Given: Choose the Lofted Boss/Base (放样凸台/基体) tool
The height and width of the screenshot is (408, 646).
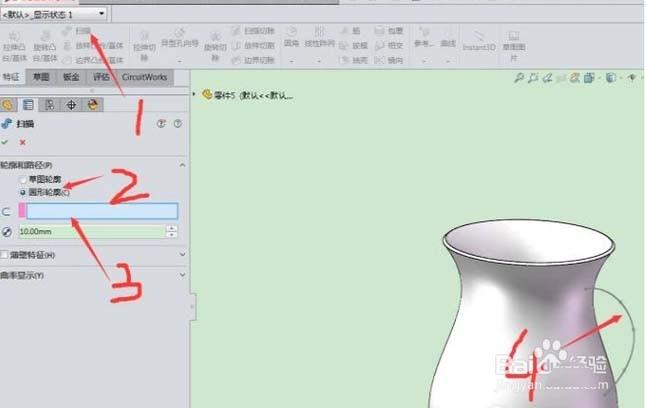Looking at the screenshot, I should tap(94, 46).
